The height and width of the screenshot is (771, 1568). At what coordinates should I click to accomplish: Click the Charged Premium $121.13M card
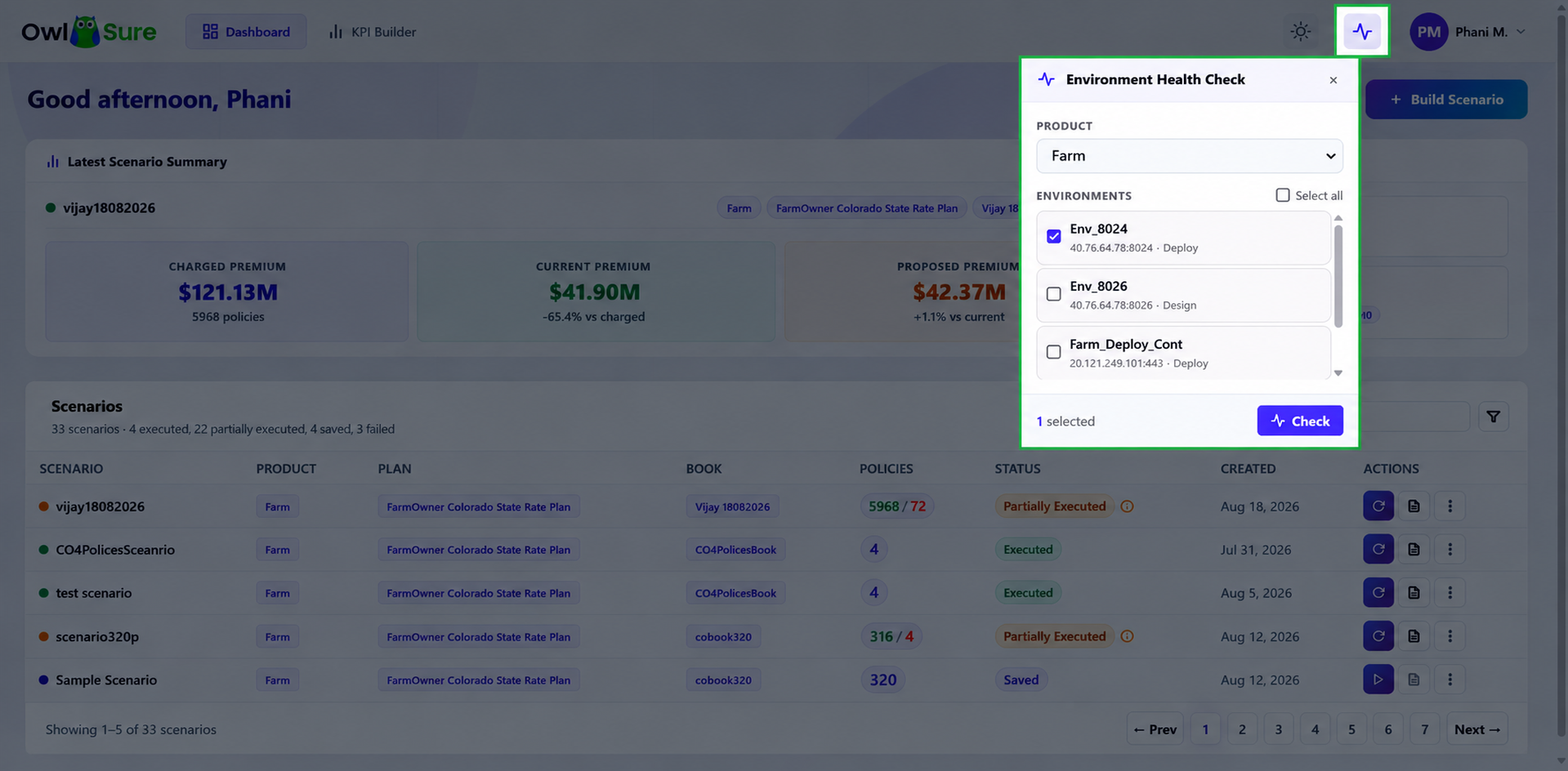point(227,292)
